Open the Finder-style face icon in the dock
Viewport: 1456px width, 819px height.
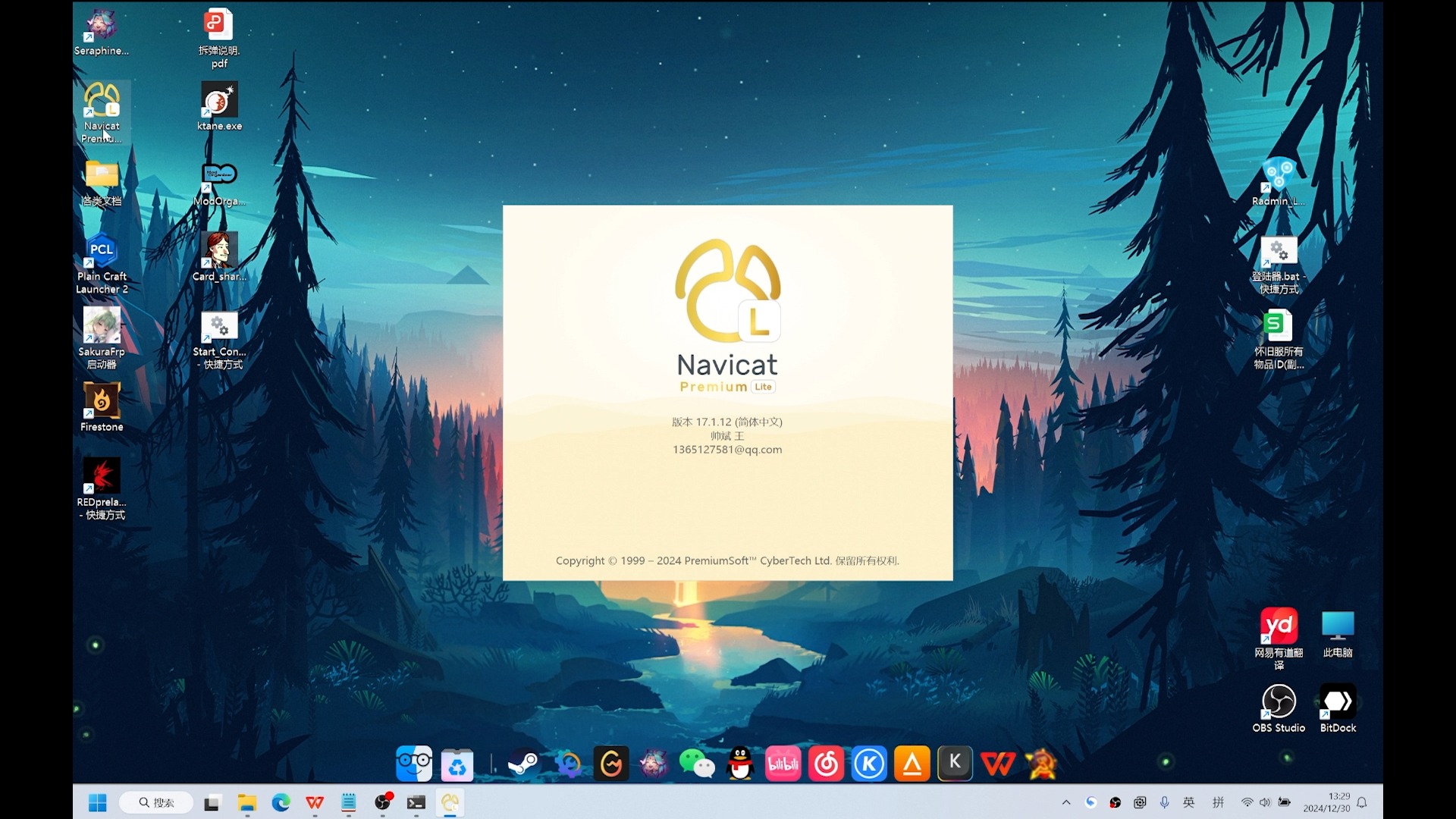pyautogui.click(x=414, y=764)
